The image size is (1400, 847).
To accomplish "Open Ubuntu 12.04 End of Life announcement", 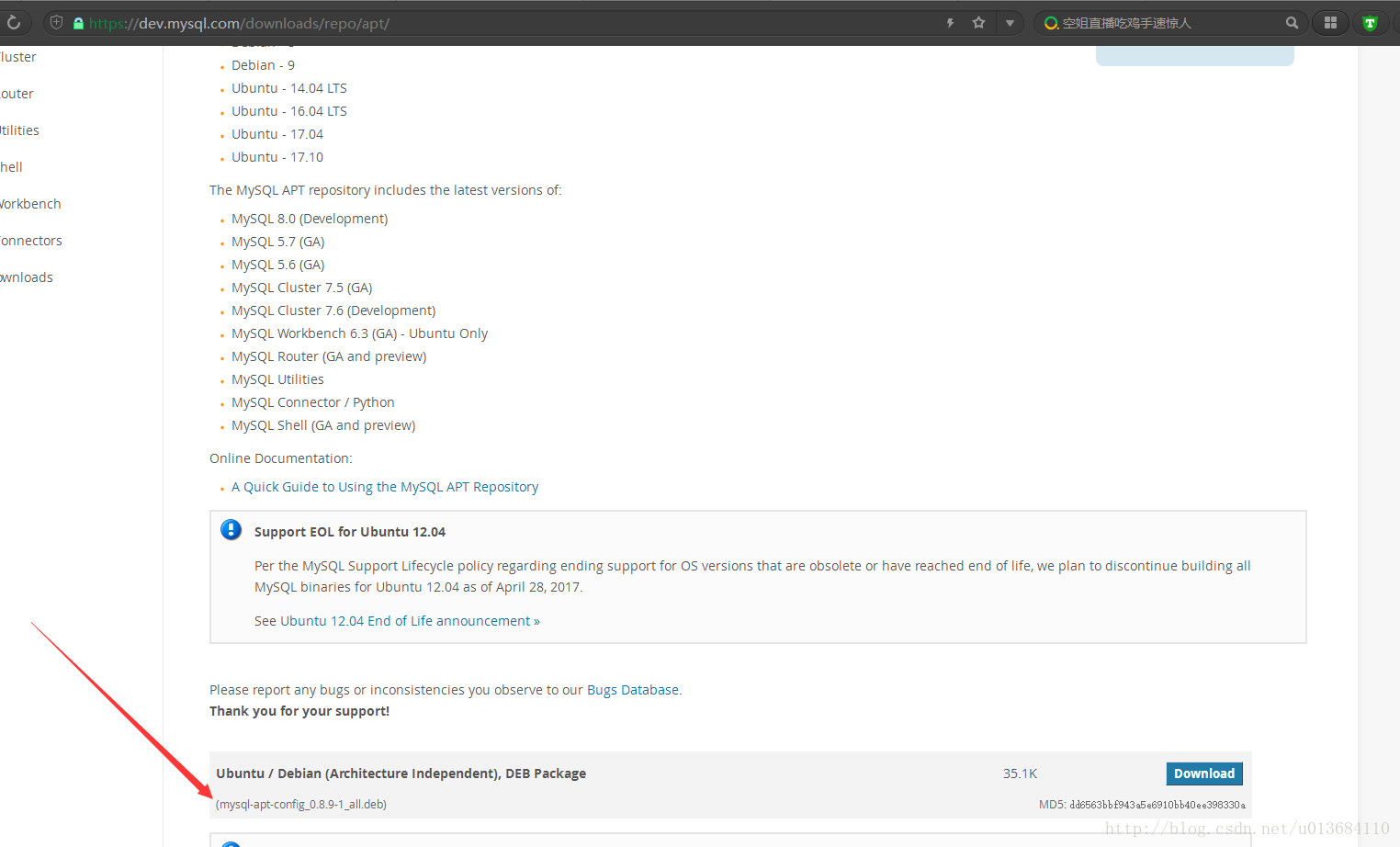I will point(410,621).
